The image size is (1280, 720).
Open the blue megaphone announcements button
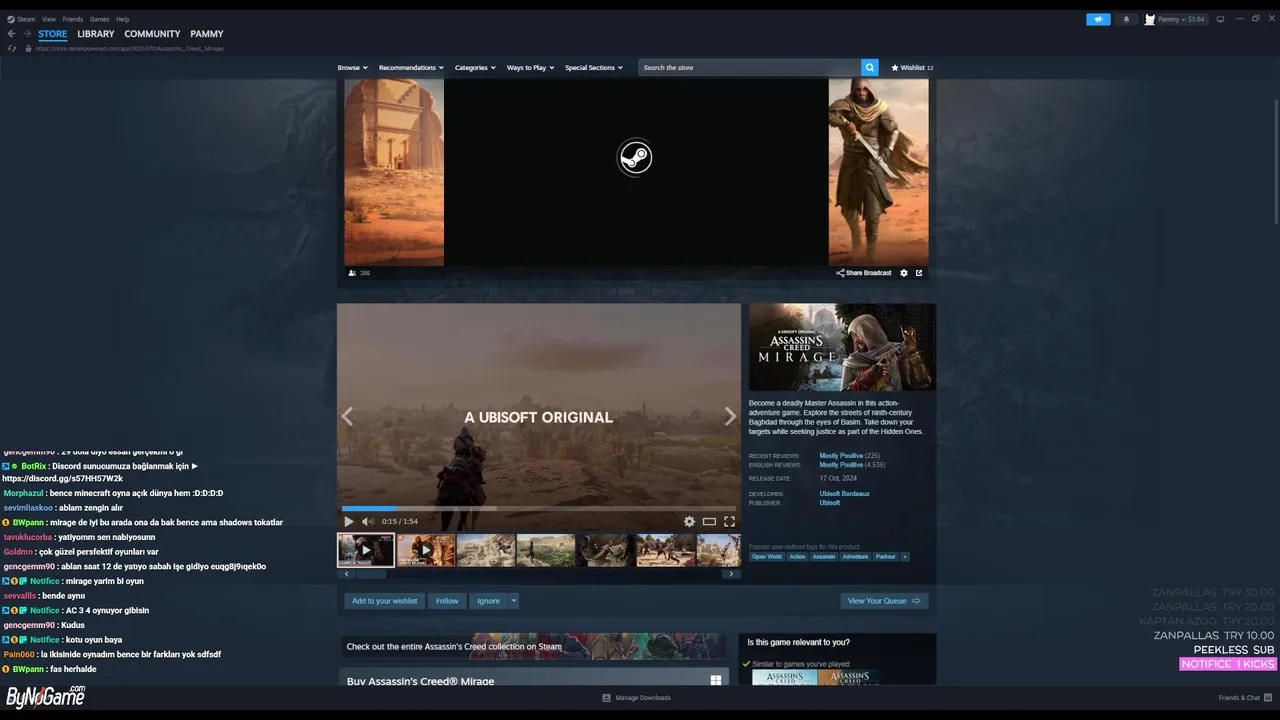click(1098, 19)
